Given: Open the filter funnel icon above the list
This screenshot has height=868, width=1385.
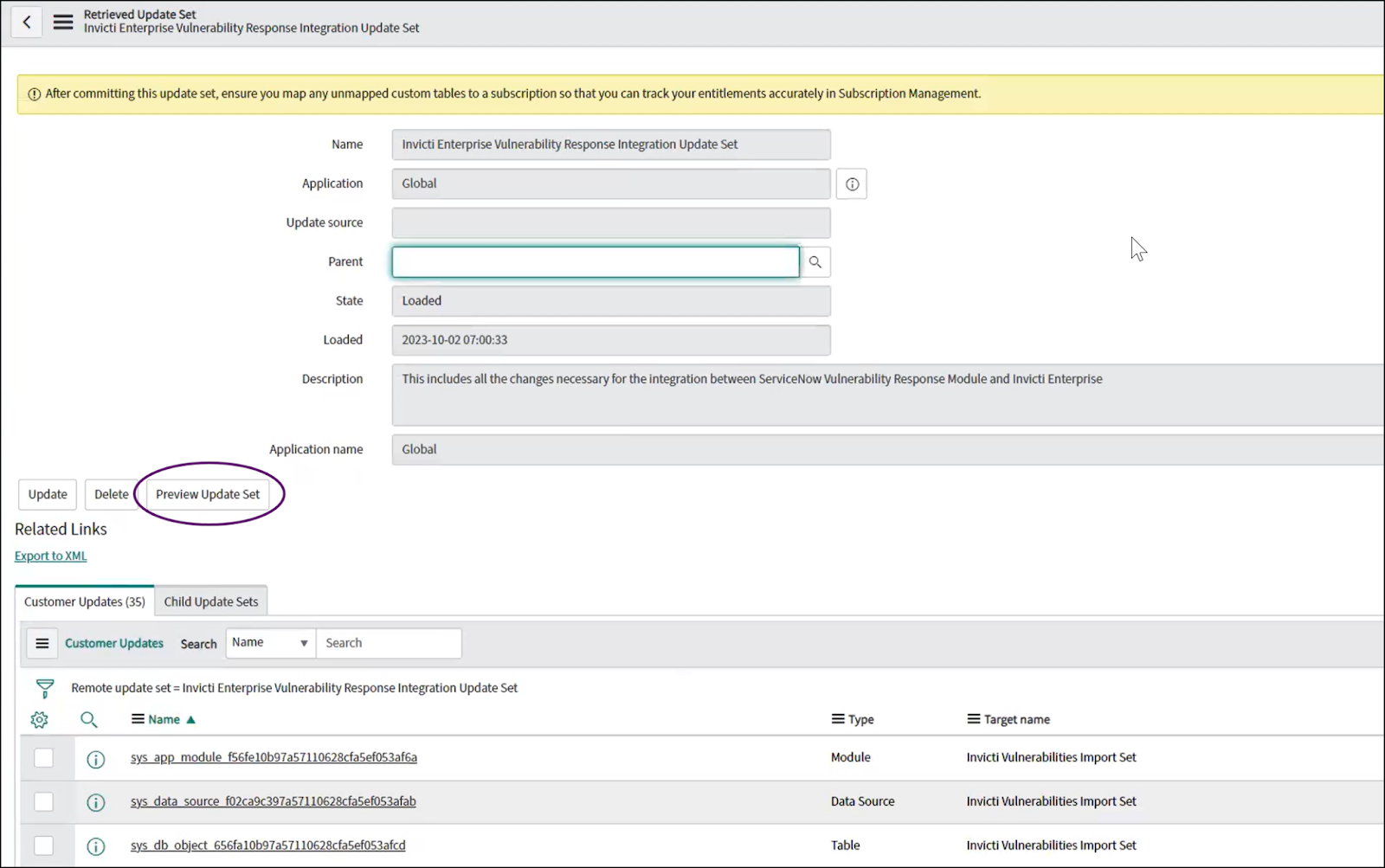Looking at the screenshot, I should [43, 688].
